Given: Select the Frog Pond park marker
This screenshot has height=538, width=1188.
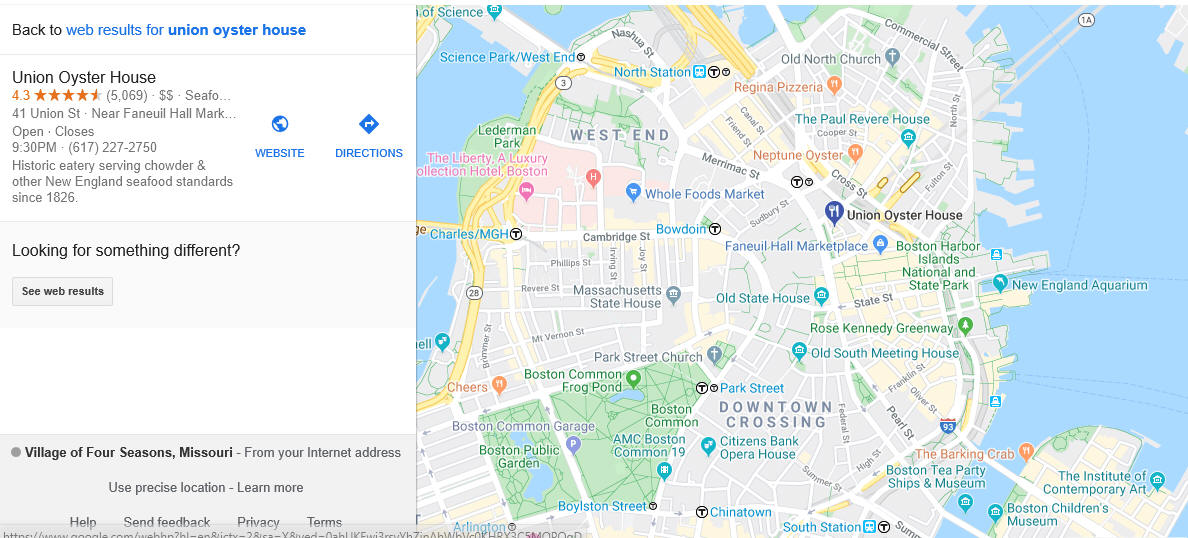Looking at the screenshot, I should coord(633,377).
